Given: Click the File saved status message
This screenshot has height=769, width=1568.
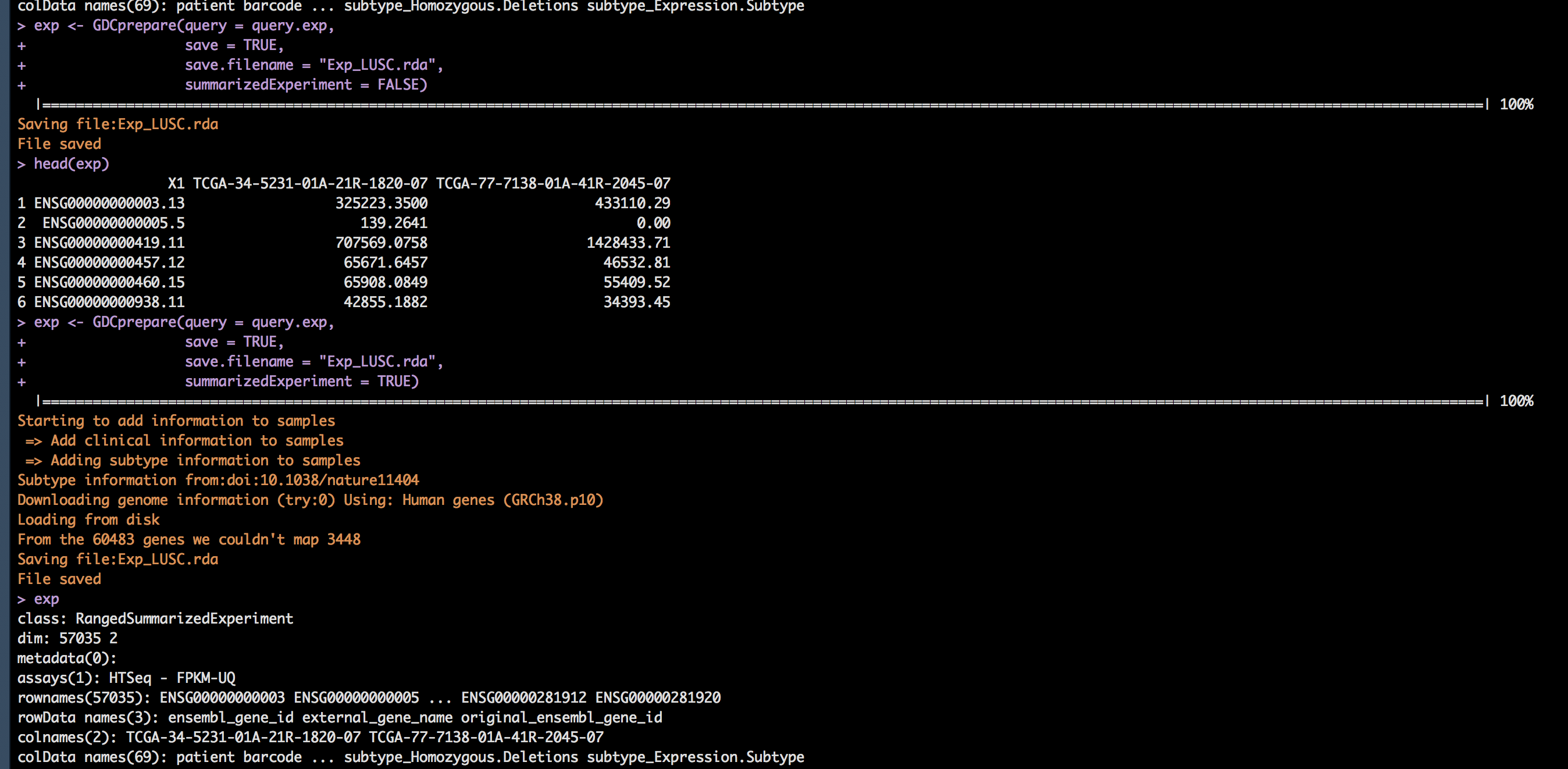Looking at the screenshot, I should pos(59,144).
